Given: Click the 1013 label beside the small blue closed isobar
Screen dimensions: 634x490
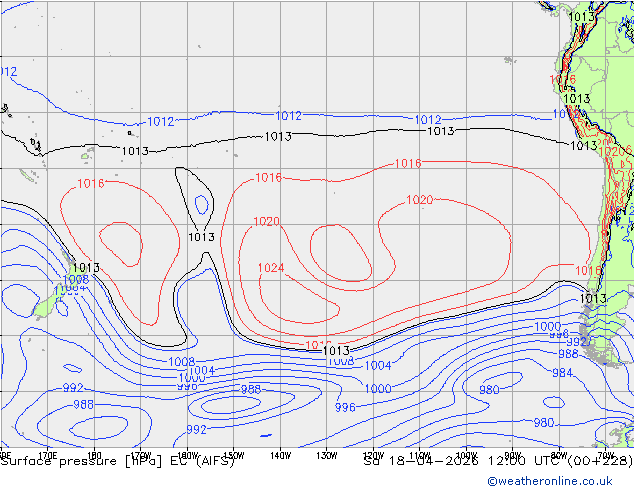Looking at the screenshot, I should pyautogui.click(x=201, y=237).
